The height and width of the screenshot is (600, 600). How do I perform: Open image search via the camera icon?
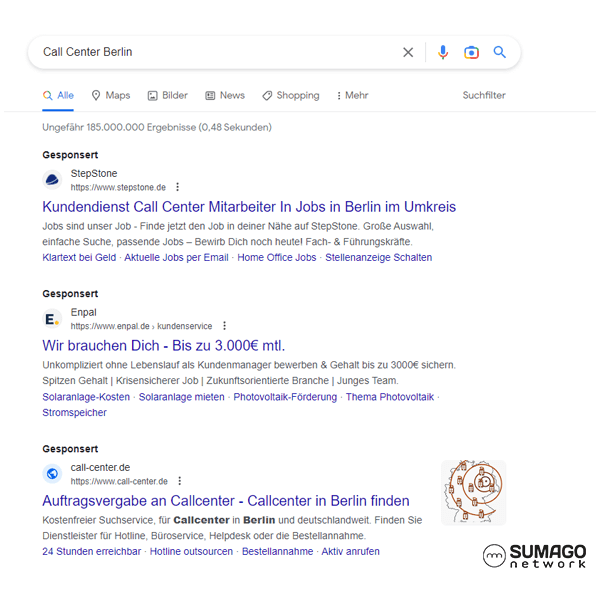[471, 52]
